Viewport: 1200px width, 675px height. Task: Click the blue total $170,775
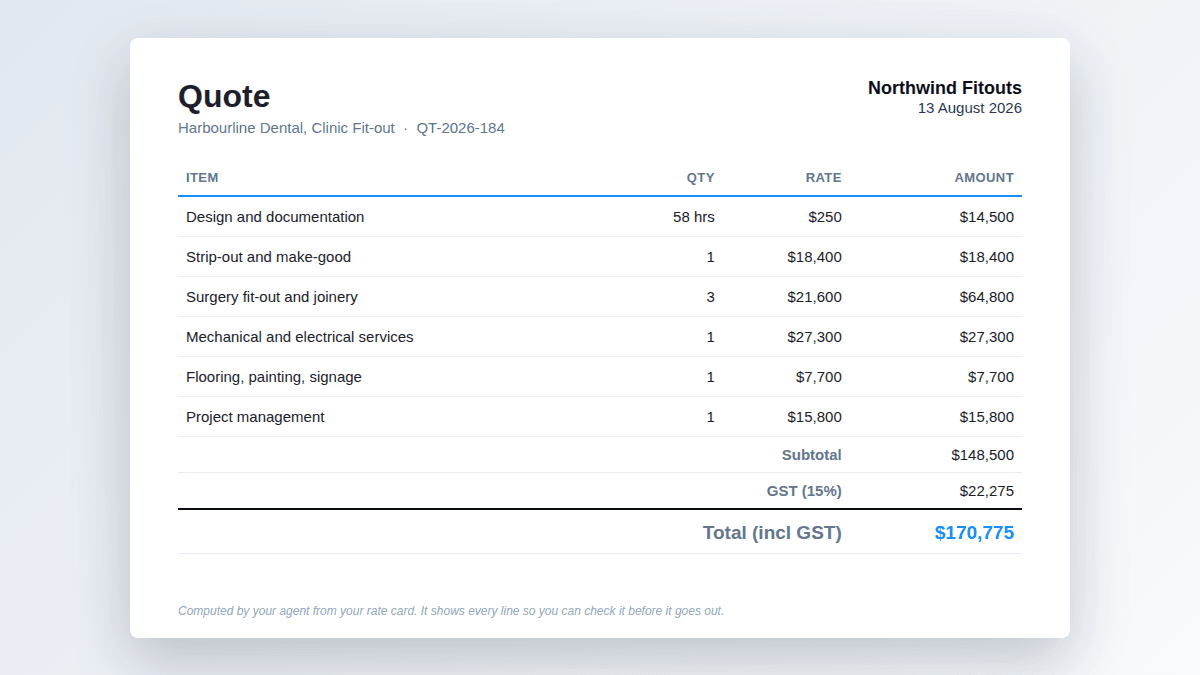pos(974,533)
